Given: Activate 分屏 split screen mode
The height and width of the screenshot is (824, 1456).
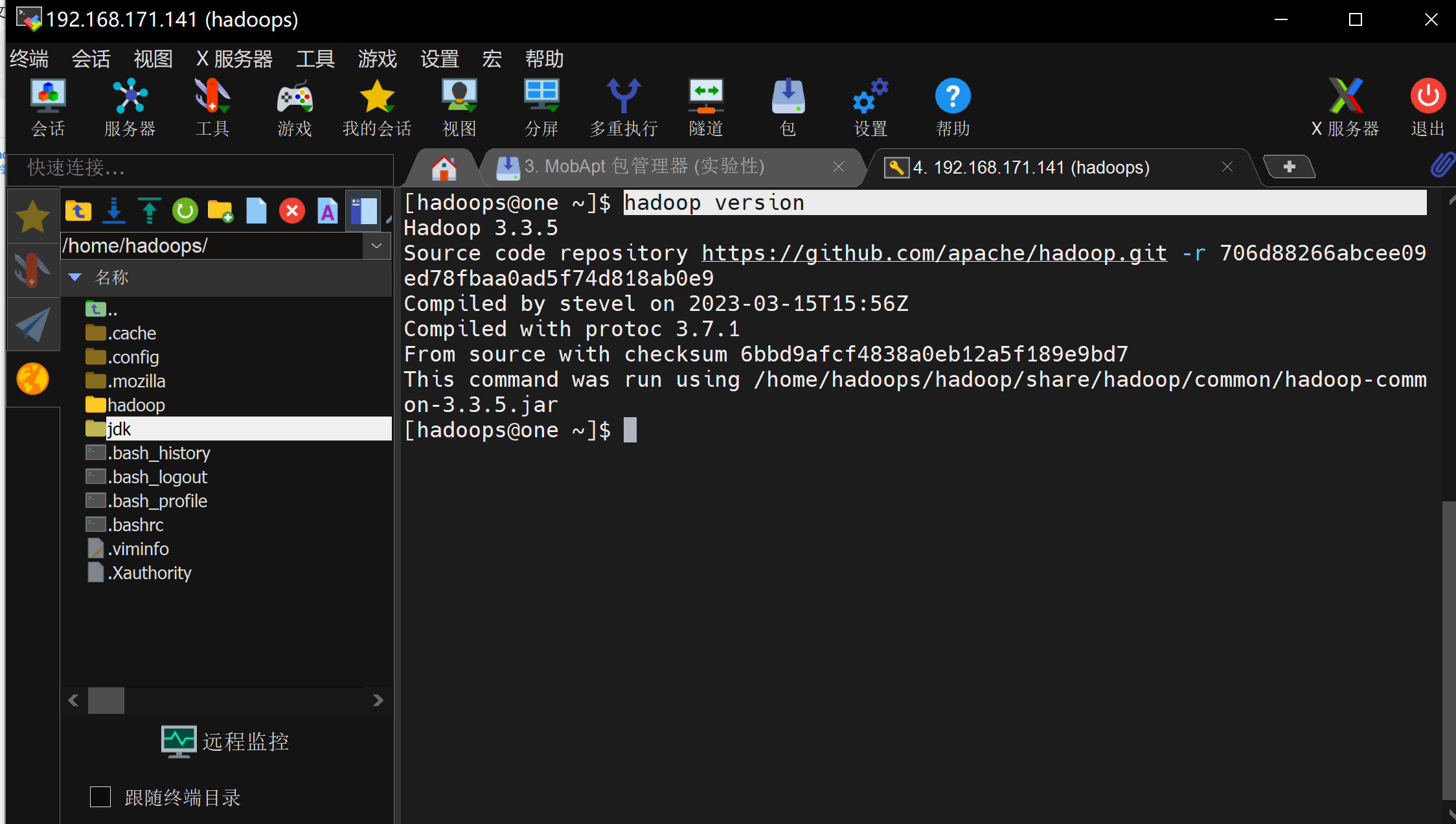Looking at the screenshot, I should [x=541, y=107].
